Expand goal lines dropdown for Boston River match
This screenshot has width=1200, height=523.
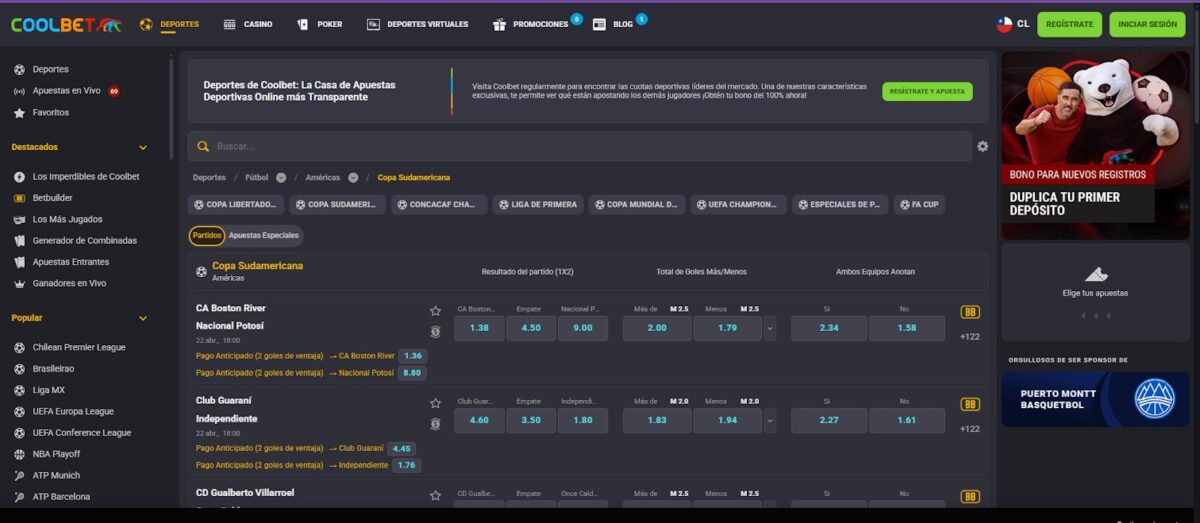pos(769,328)
